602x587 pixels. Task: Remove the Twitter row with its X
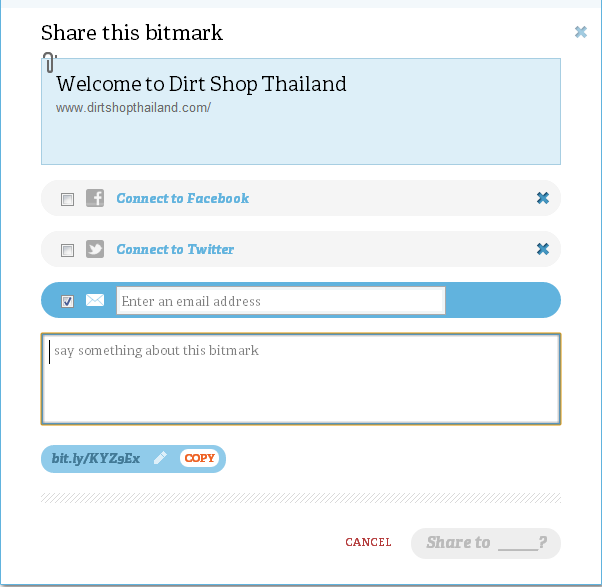coord(543,249)
